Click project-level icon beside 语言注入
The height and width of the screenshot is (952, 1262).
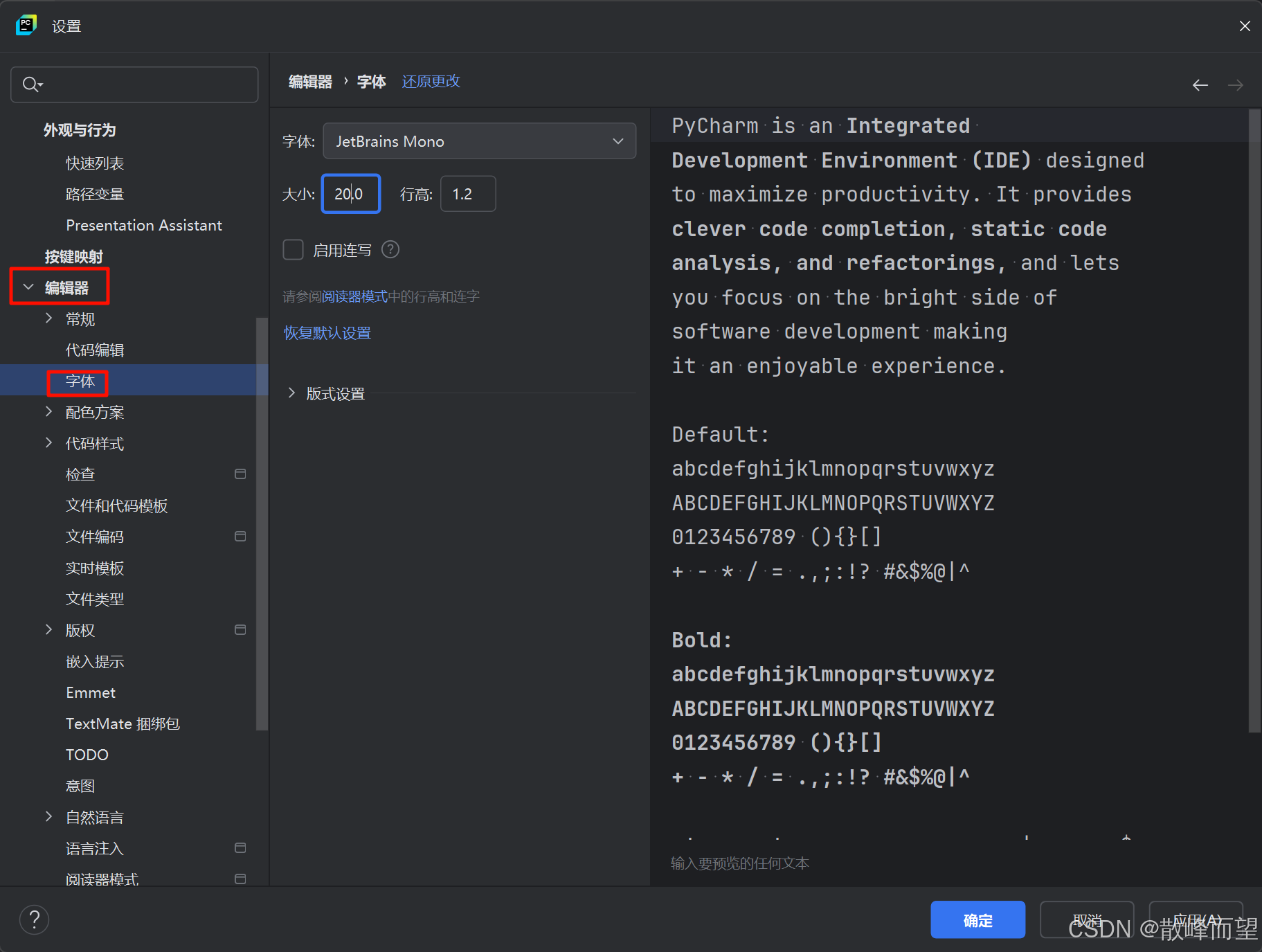[x=240, y=848]
